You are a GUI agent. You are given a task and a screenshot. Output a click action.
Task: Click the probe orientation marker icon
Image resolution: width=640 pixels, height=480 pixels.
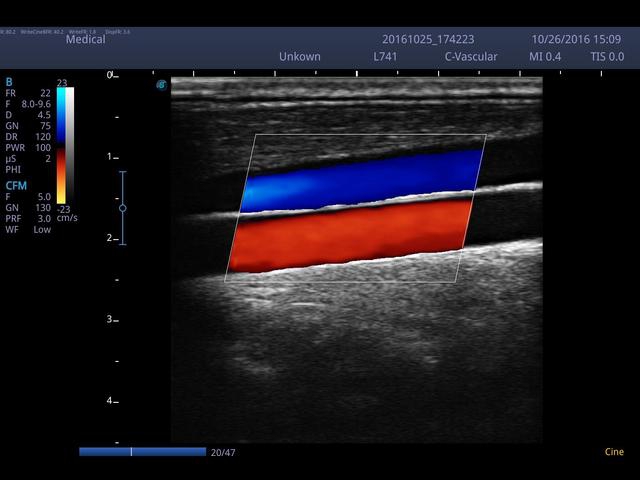point(161,85)
